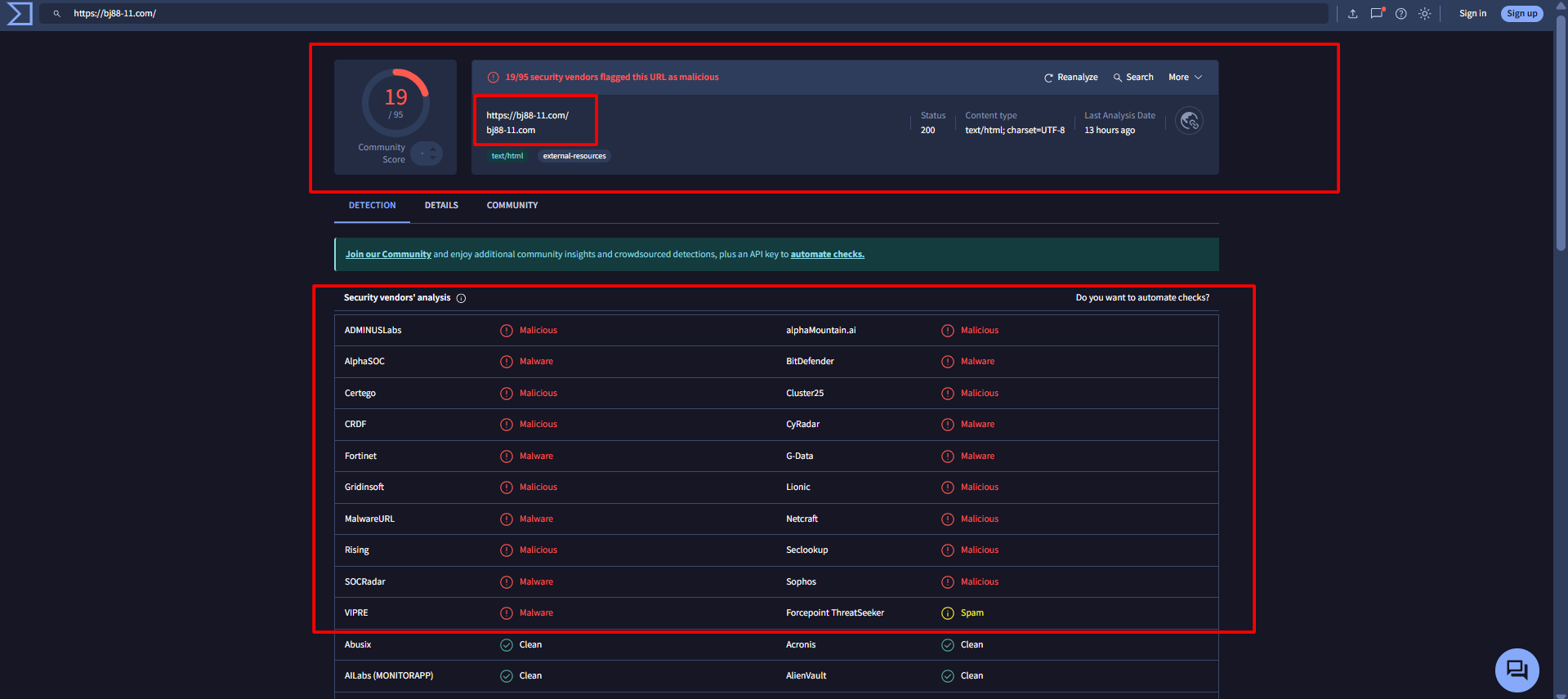The height and width of the screenshot is (699, 1568).
Task: Click the Sign up button
Action: [1521, 14]
